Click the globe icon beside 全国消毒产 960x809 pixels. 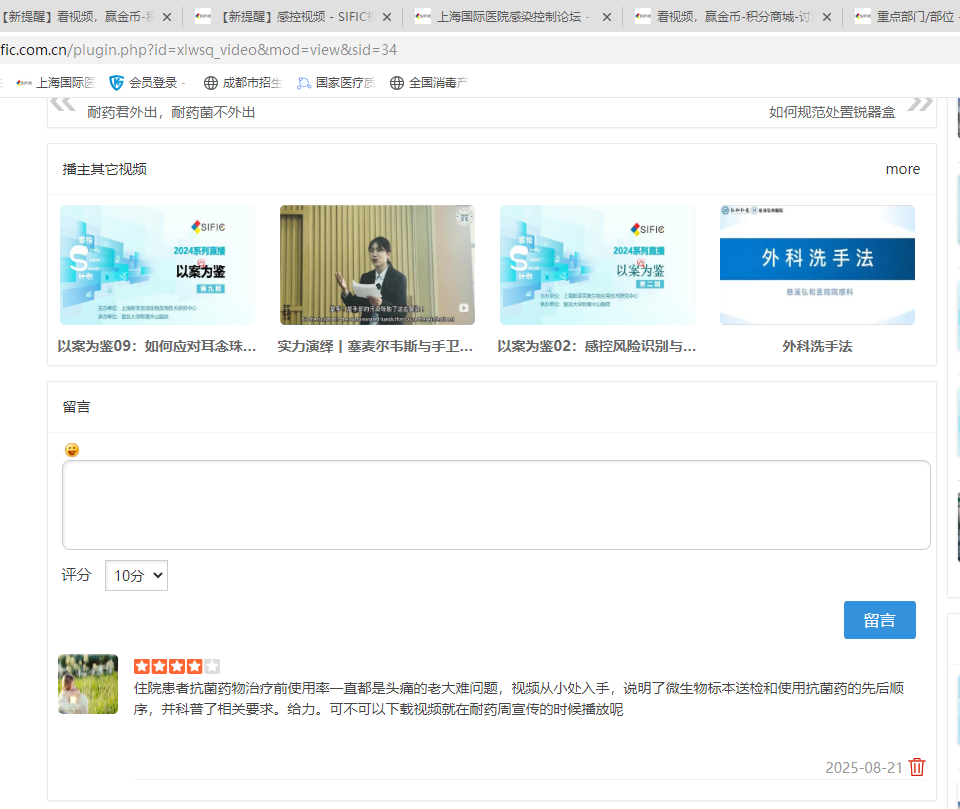point(394,83)
